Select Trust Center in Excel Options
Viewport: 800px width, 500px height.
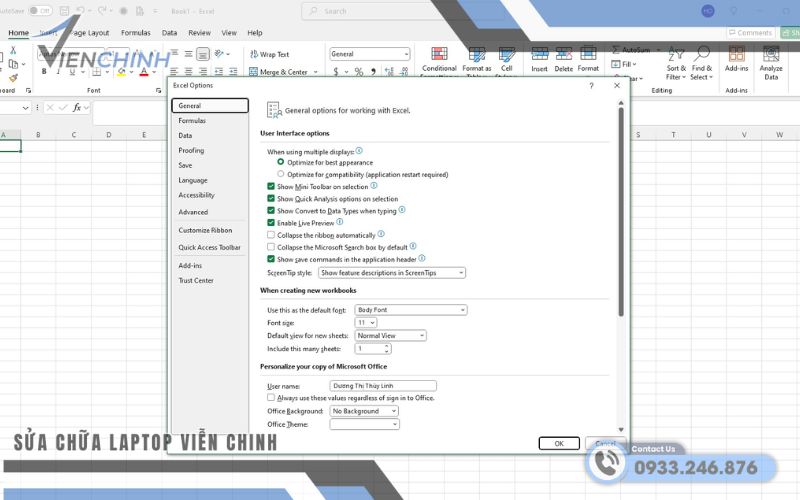[210, 281]
